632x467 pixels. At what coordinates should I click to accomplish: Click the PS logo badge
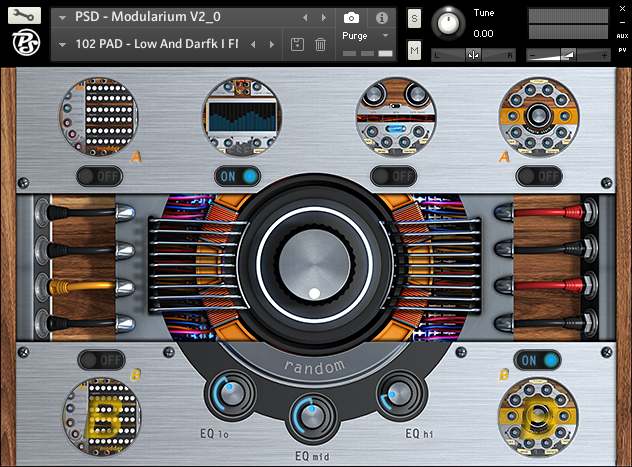coord(26,43)
